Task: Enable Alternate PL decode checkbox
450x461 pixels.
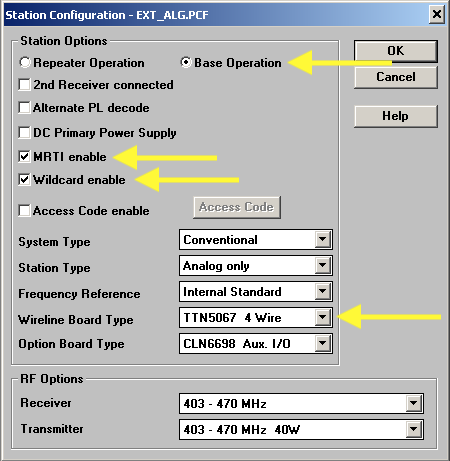Action: pyautogui.click(x=24, y=108)
